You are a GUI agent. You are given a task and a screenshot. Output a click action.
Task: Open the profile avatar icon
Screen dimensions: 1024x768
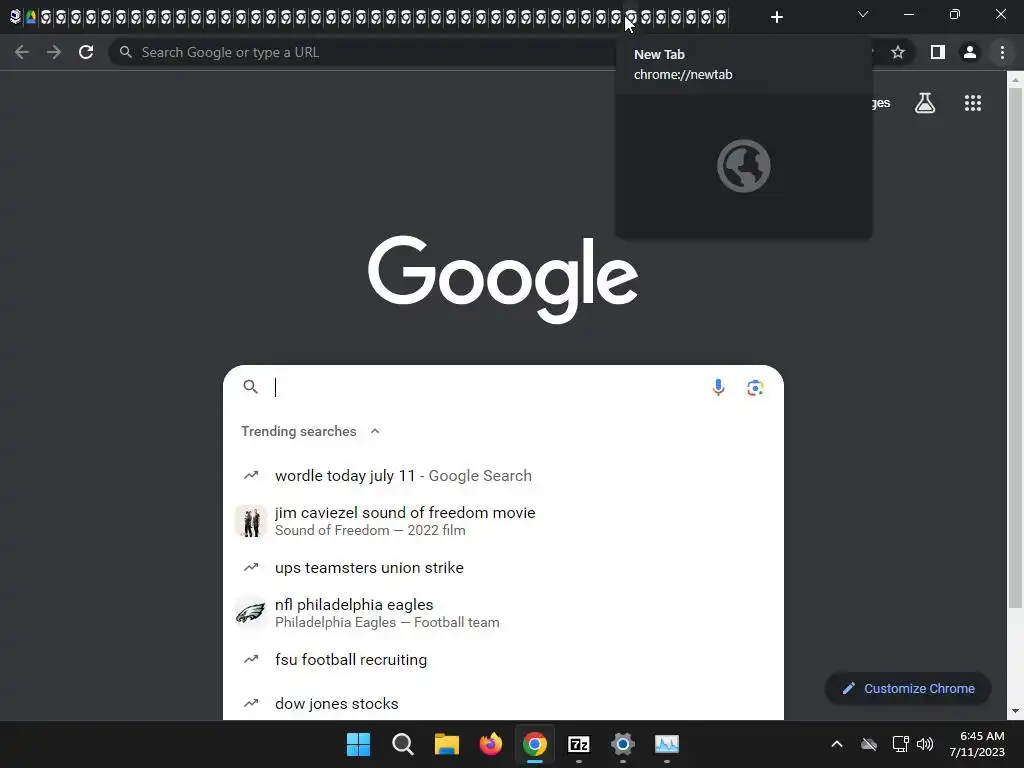tap(970, 52)
